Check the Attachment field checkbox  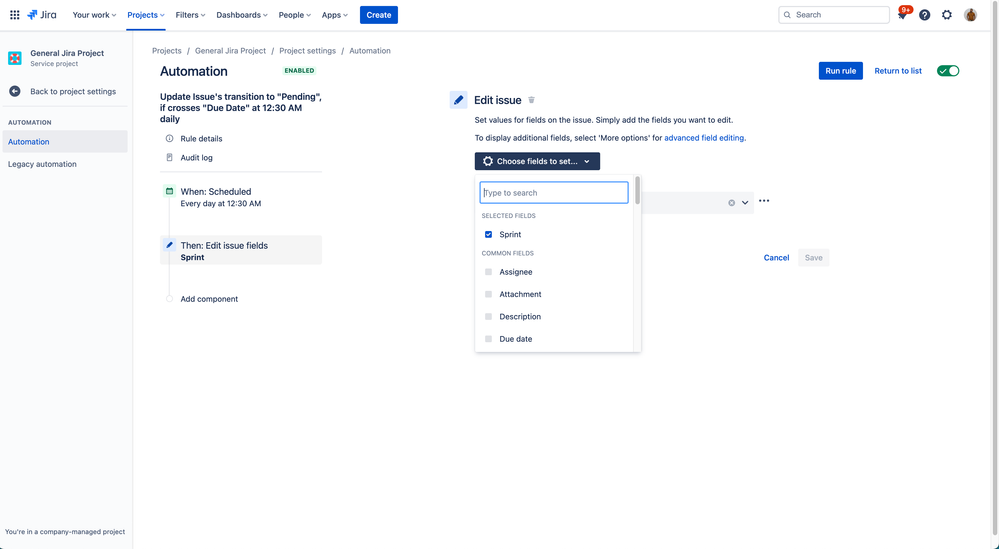(x=489, y=294)
